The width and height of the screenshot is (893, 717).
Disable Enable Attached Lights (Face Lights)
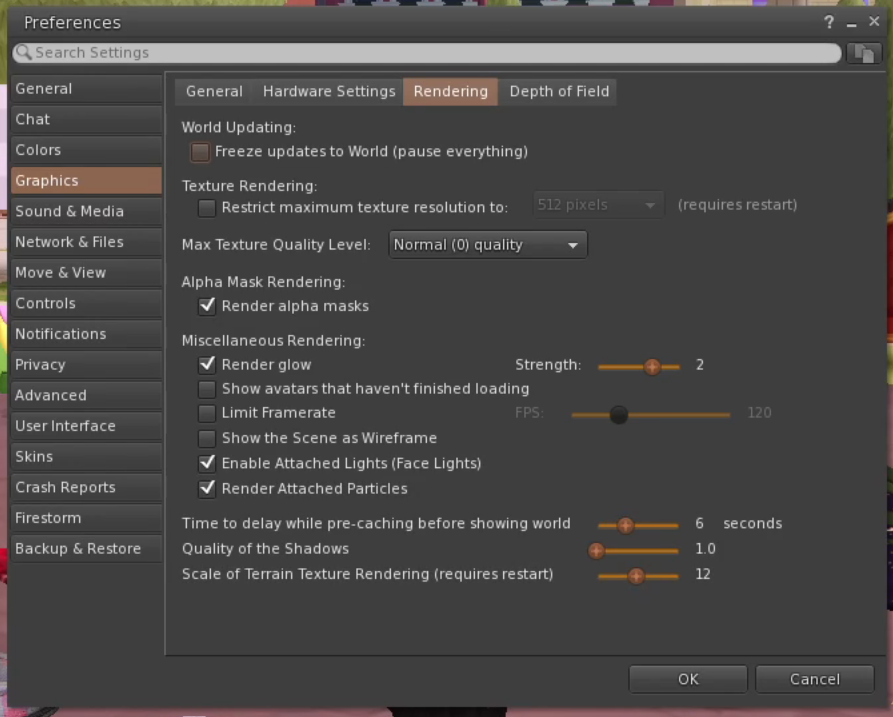207,463
